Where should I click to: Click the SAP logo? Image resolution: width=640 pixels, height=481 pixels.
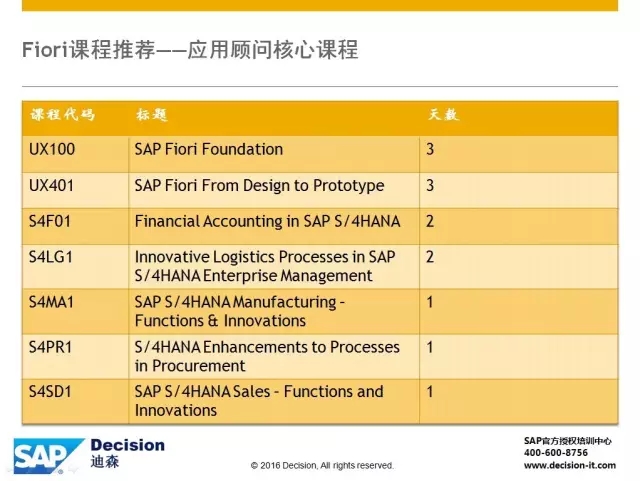click(48, 456)
